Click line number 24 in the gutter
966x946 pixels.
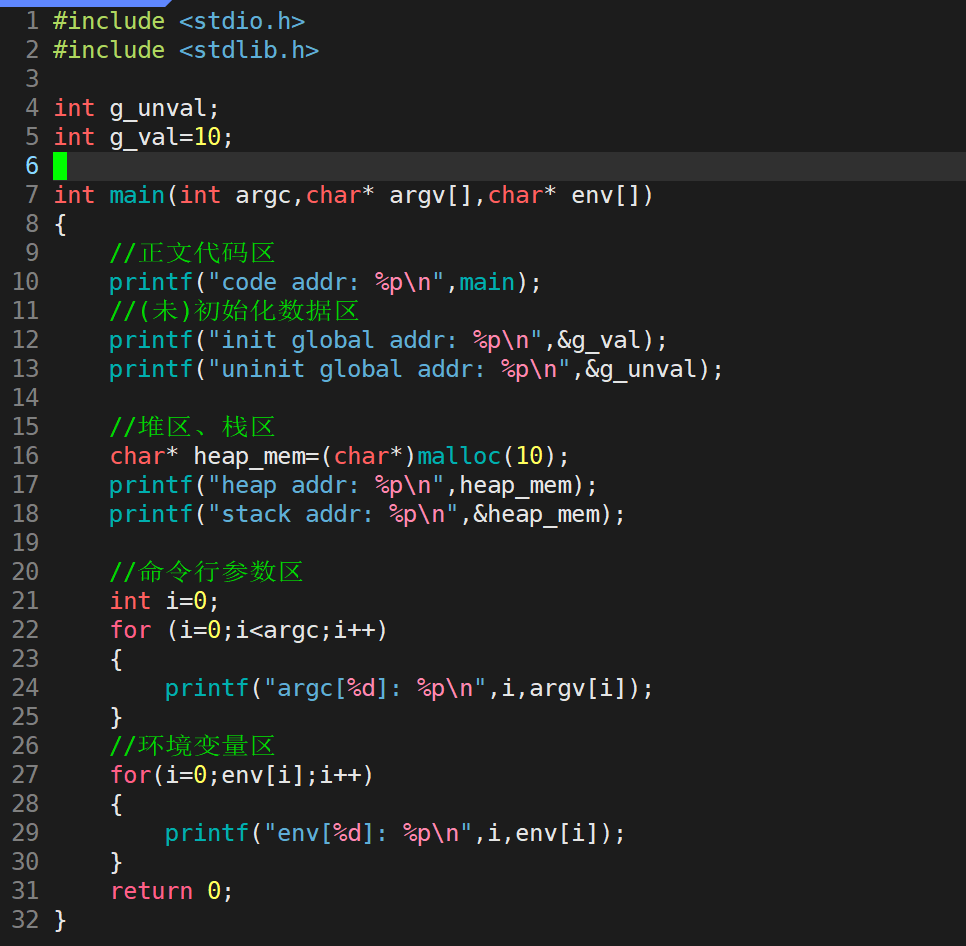click(x=25, y=688)
